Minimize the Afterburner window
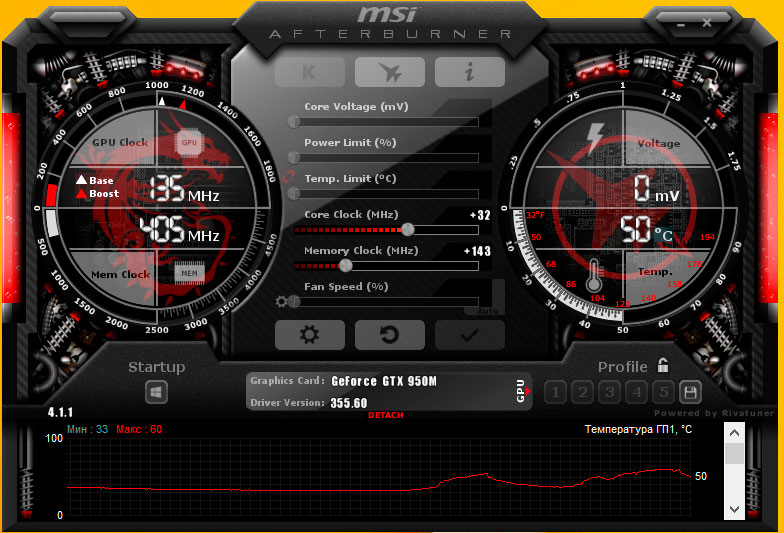This screenshot has height=533, width=784. [680, 24]
